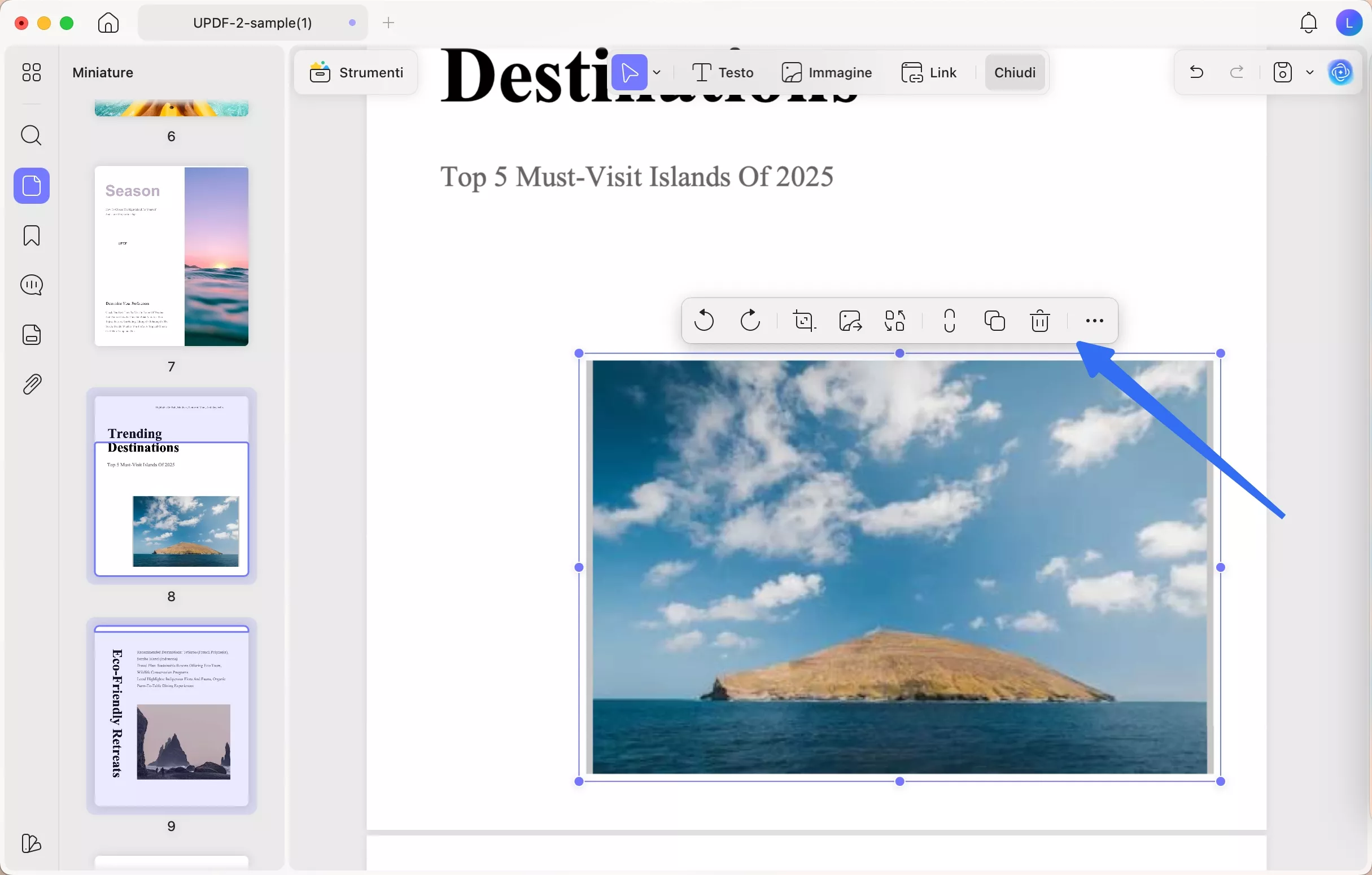Image resolution: width=1372 pixels, height=875 pixels.
Task: Delete selected image with the trash icon
Action: [1040, 321]
